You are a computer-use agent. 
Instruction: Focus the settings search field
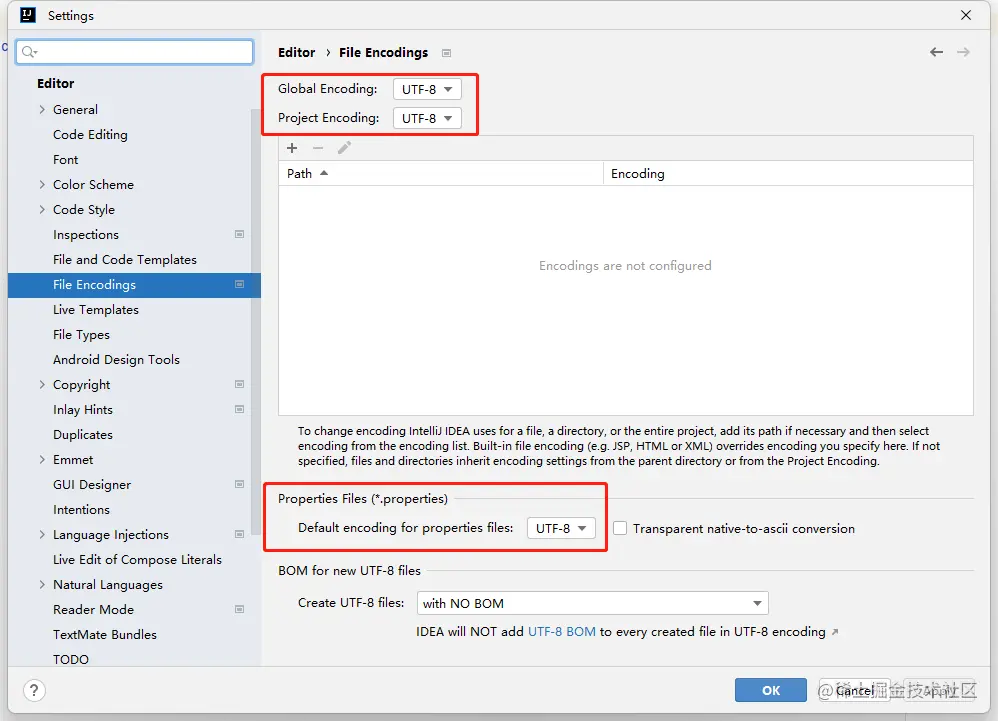135,52
